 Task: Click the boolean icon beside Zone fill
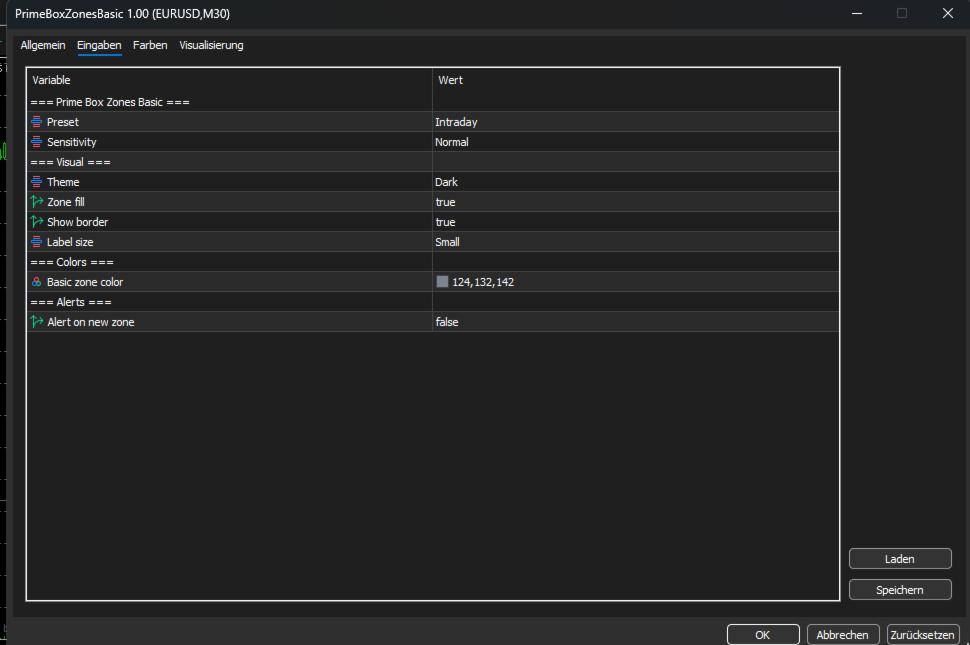pyautogui.click(x=36, y=202)
